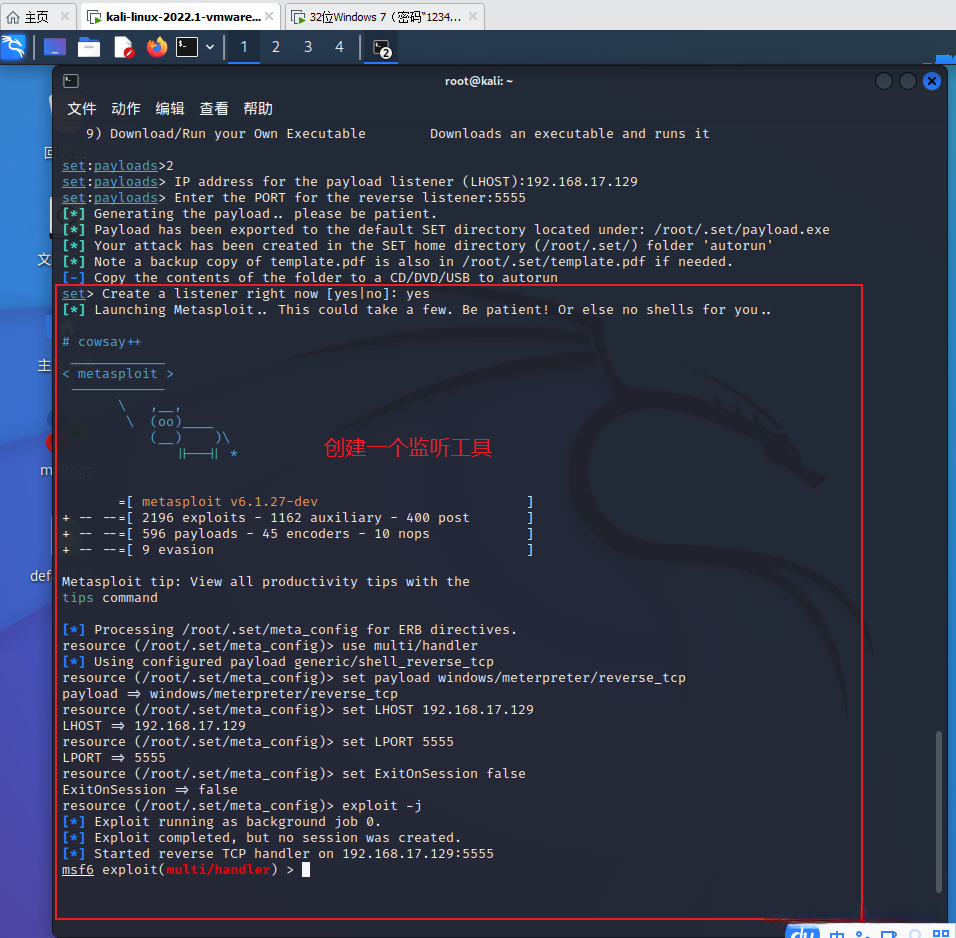Click 'use multi/handler' command text
This screenshot has width=956, height=938.
coord(410,645)
